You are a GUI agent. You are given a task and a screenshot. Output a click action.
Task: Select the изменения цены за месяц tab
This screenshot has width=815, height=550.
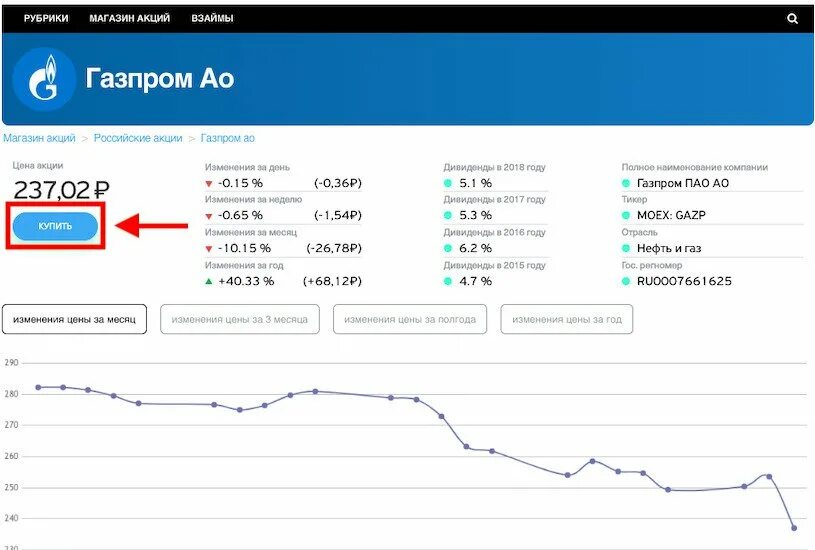point(74,319)
